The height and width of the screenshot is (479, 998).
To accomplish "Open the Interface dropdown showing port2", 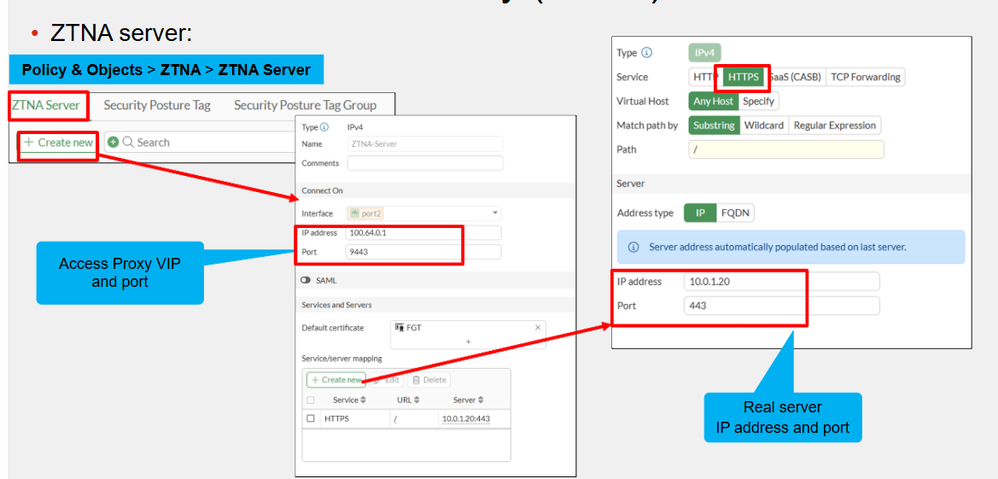I will tap(424, 214).
